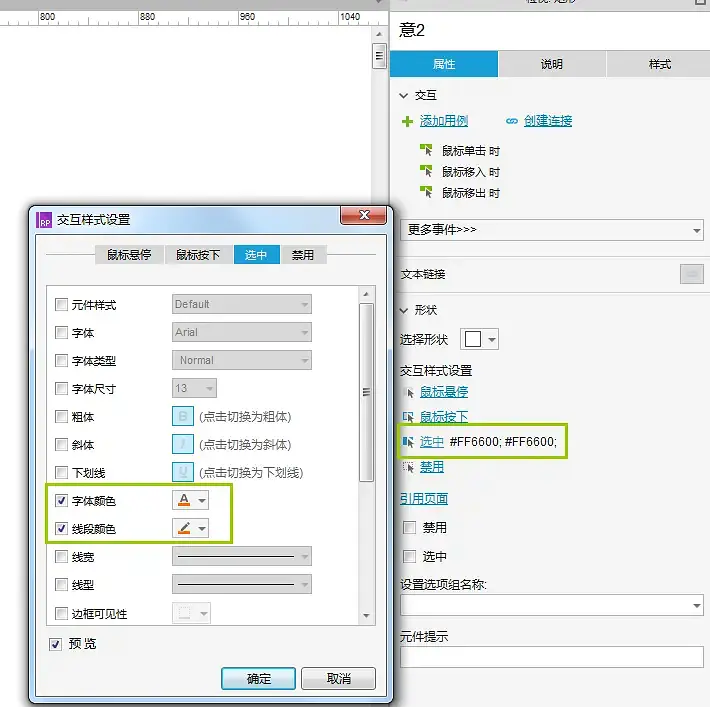Viewport: 710px width, 707px height.
Task: Tick the 粗体 checkbox
Action: click(61, 417)
